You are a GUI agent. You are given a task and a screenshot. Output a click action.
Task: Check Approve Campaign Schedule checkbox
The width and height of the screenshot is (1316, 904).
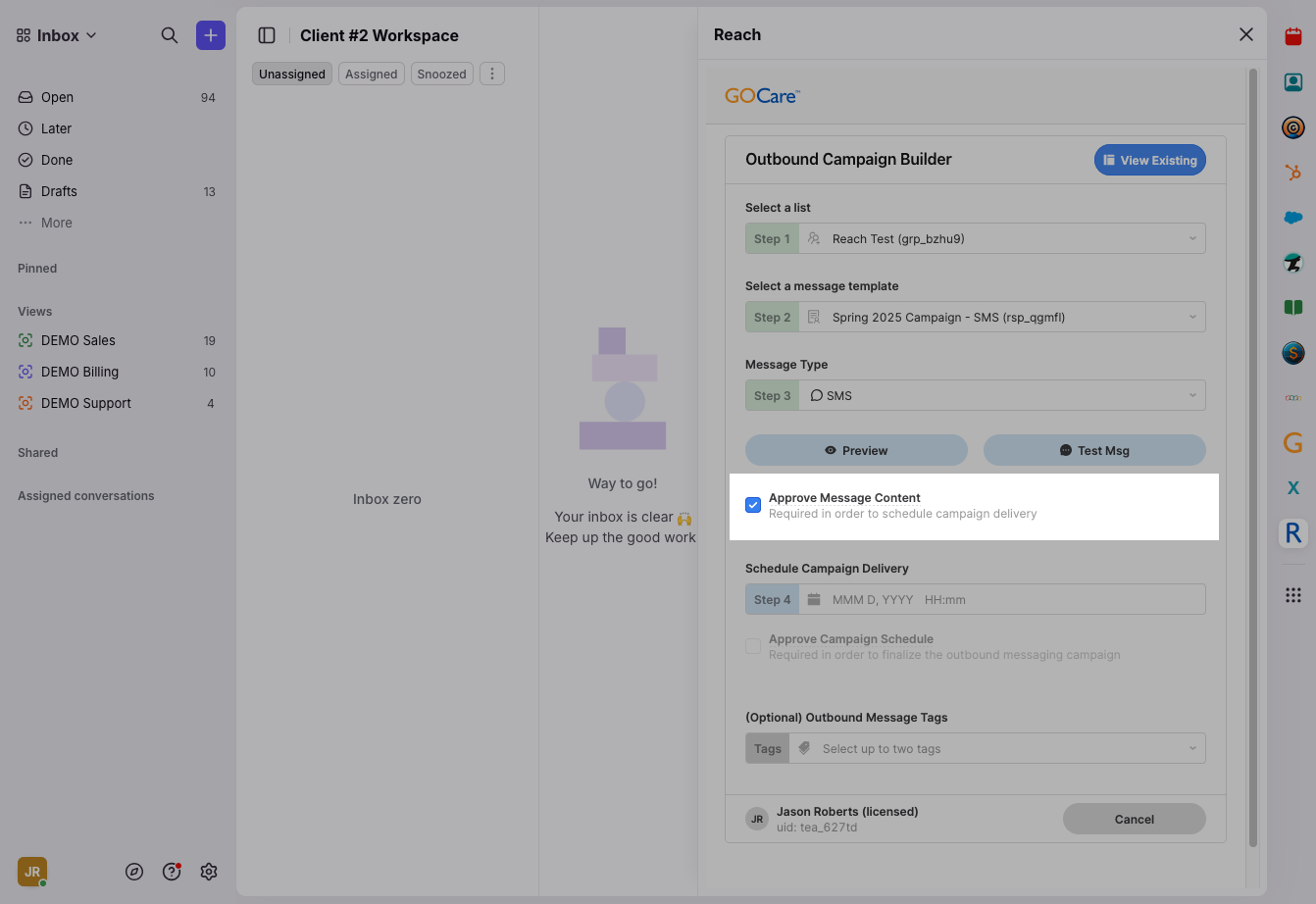click(x=753, y=646)
